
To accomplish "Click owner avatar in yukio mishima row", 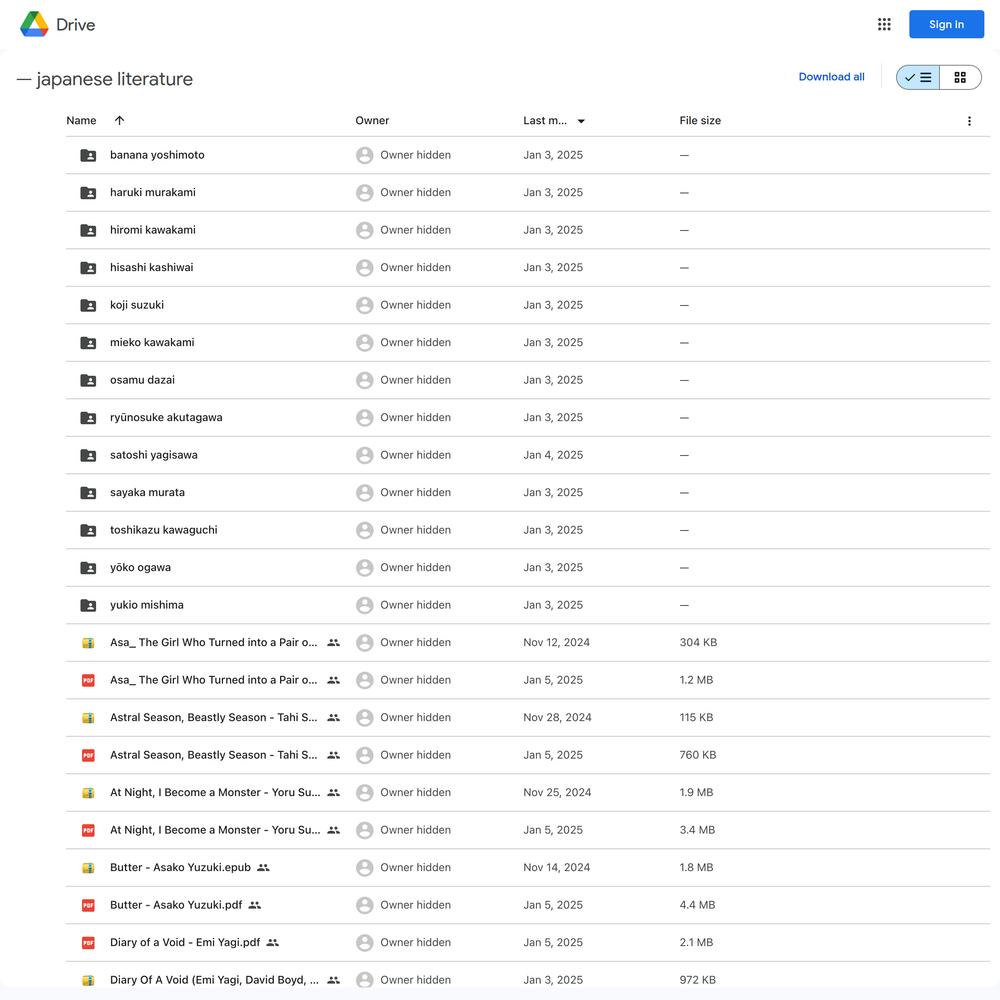I will [x=364, y=605].
